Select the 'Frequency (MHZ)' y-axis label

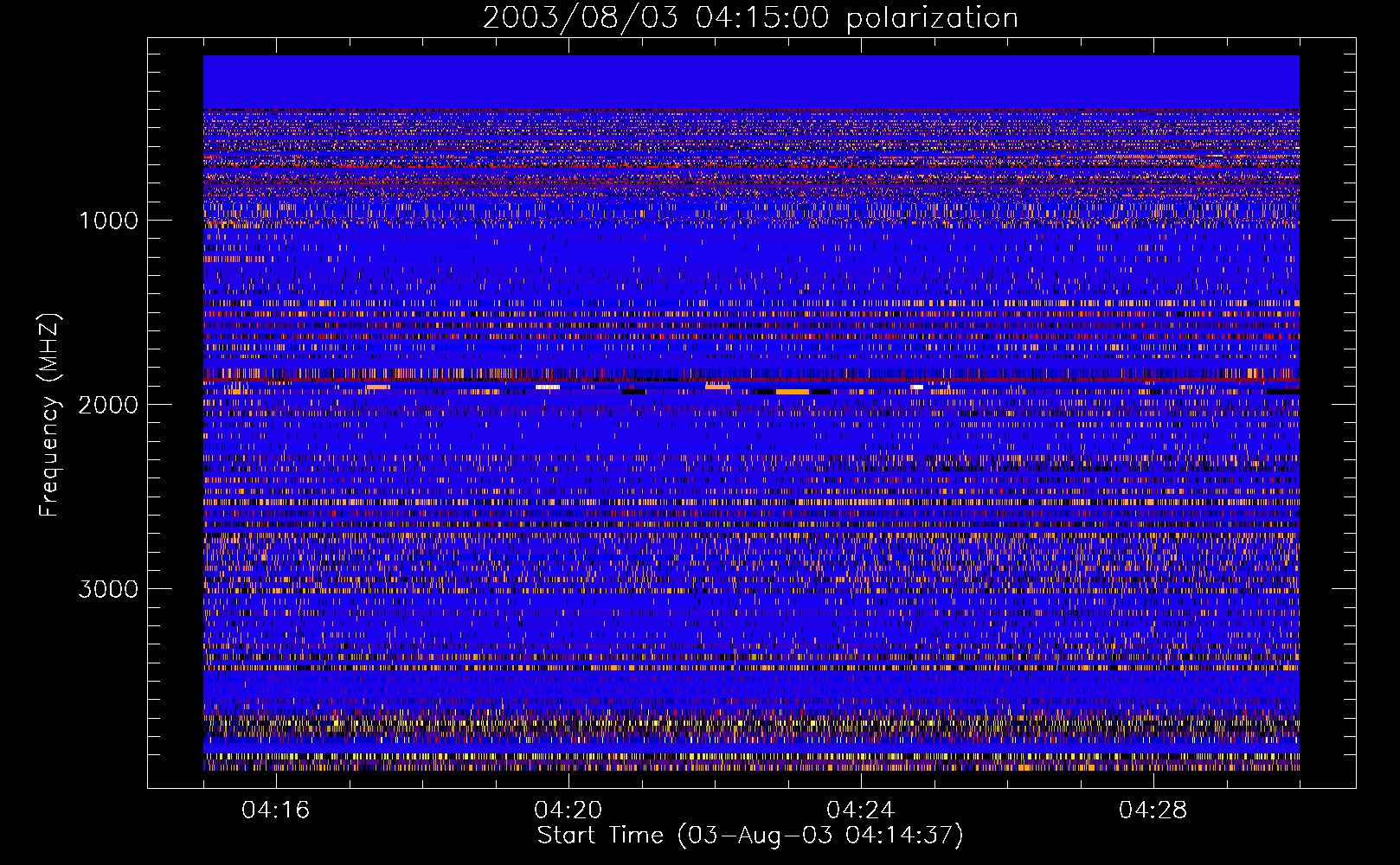49,415
